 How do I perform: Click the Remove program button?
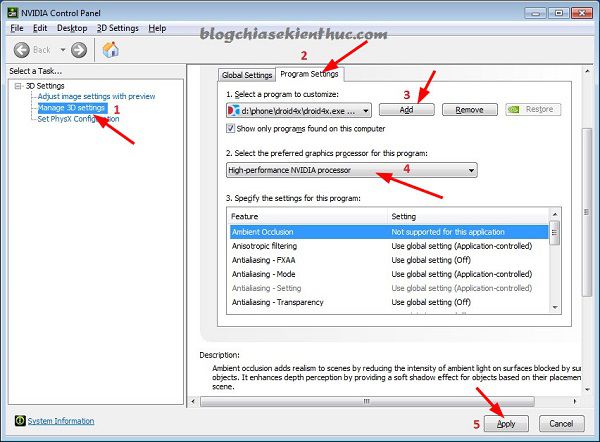470,110
